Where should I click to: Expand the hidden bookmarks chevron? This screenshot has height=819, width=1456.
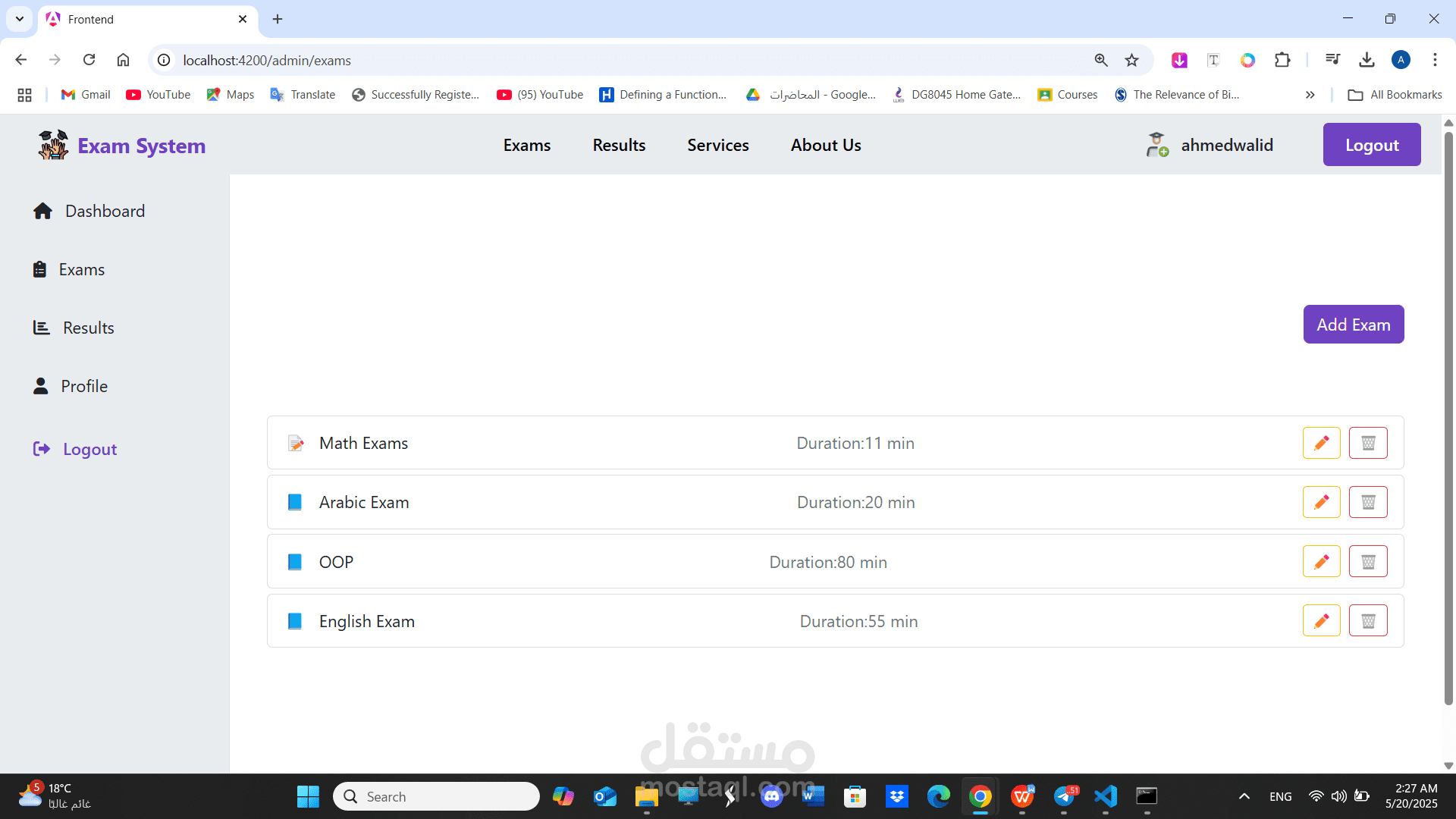1310,95
